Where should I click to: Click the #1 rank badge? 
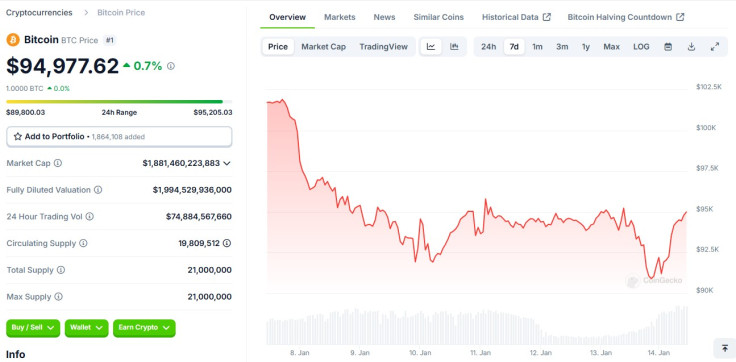pos(109,40)
